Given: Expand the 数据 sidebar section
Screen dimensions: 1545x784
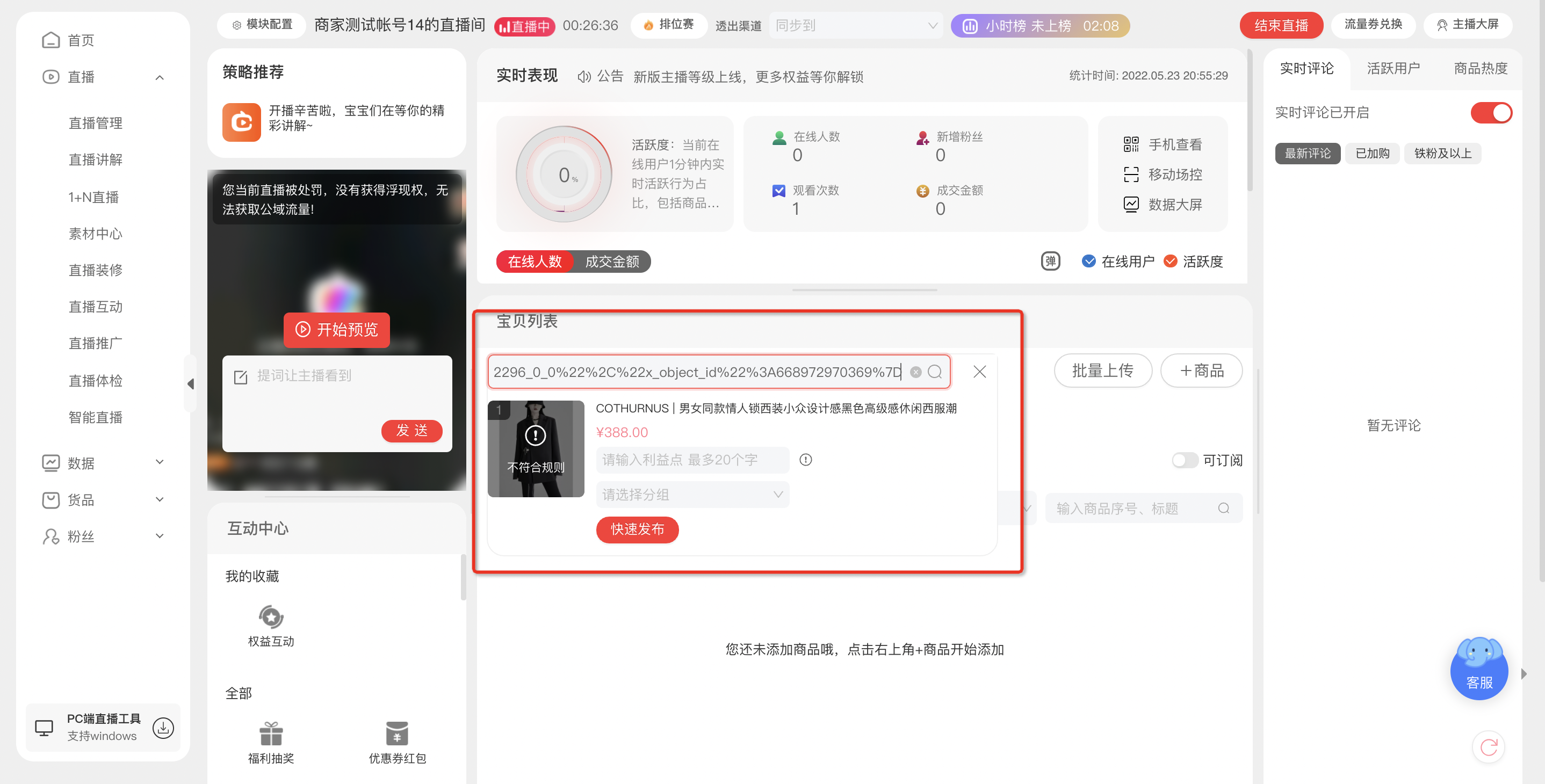Looking at the screenshot, I should point(159,462).
